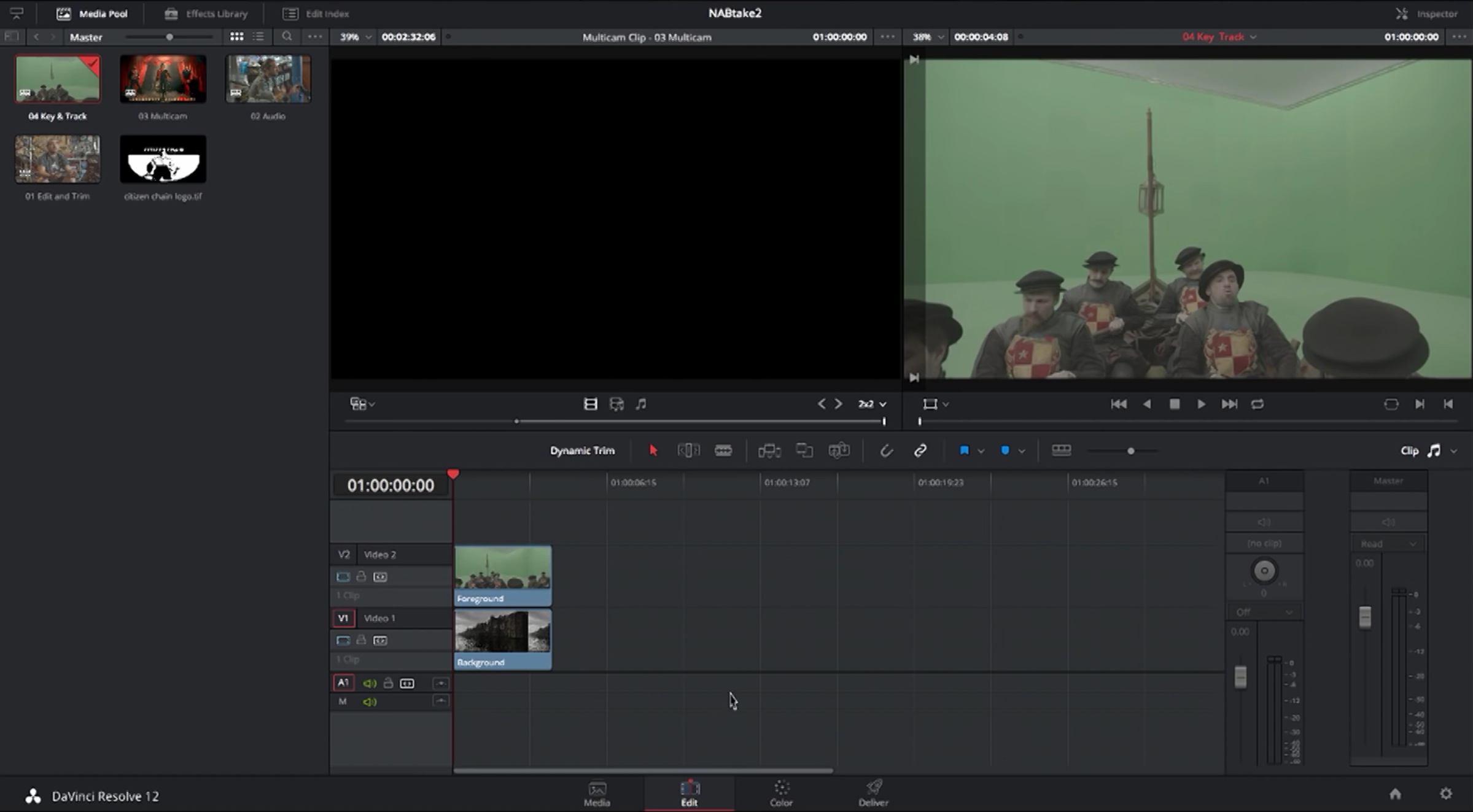Open the Effects Library
This screenshot has width=1473, height=812.
tap(205, 13)
